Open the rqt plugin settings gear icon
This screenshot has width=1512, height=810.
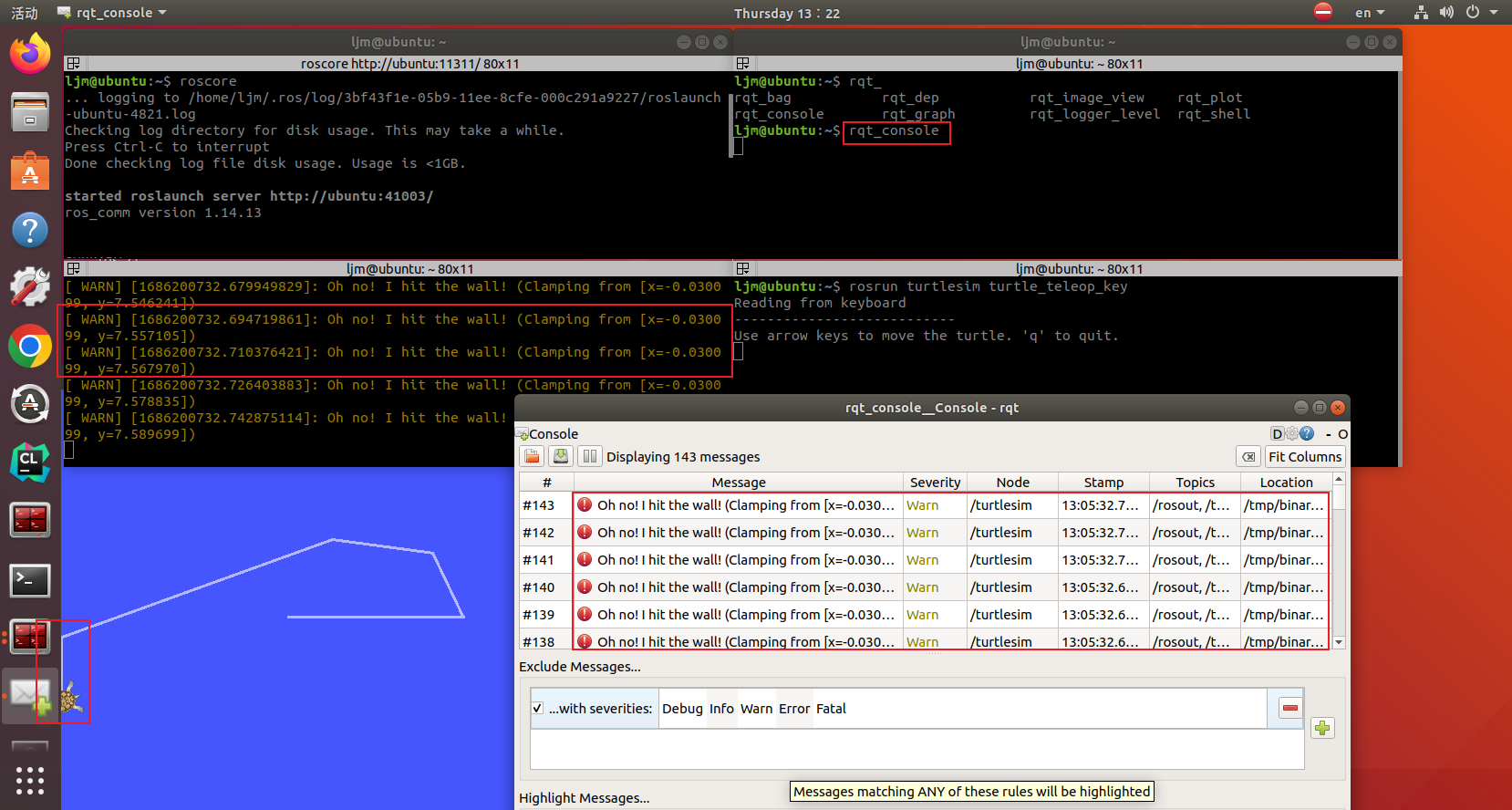point(1292,433)
